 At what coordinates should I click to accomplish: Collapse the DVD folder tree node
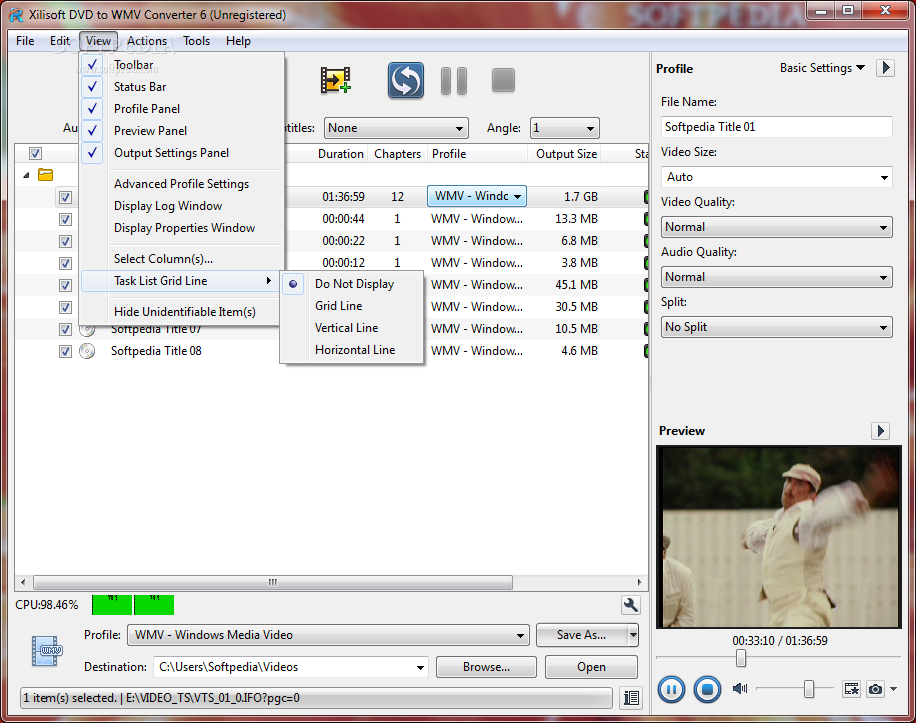(x=26, y=175)
